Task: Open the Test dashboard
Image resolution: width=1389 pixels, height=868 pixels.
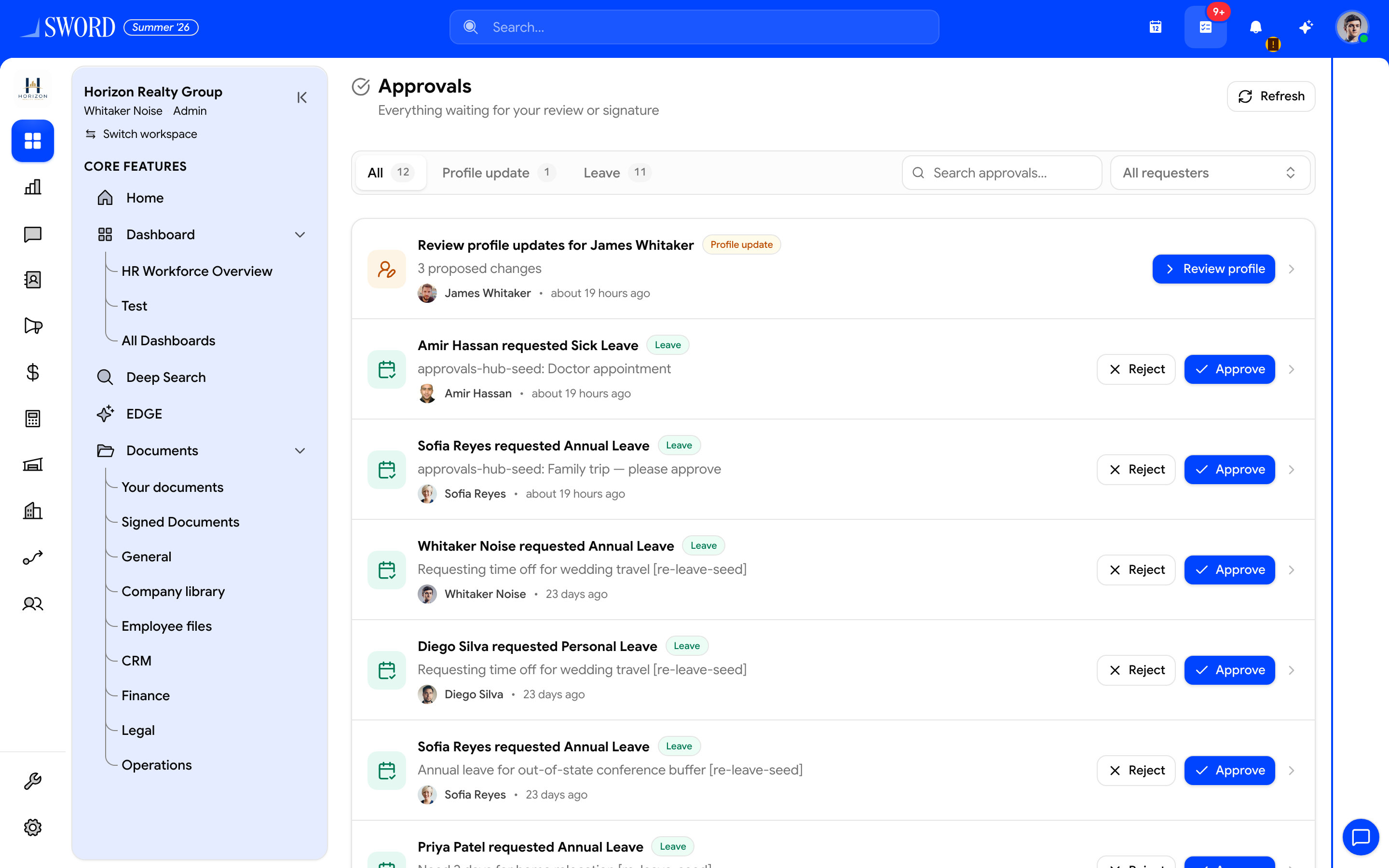Action: [134, 306]
